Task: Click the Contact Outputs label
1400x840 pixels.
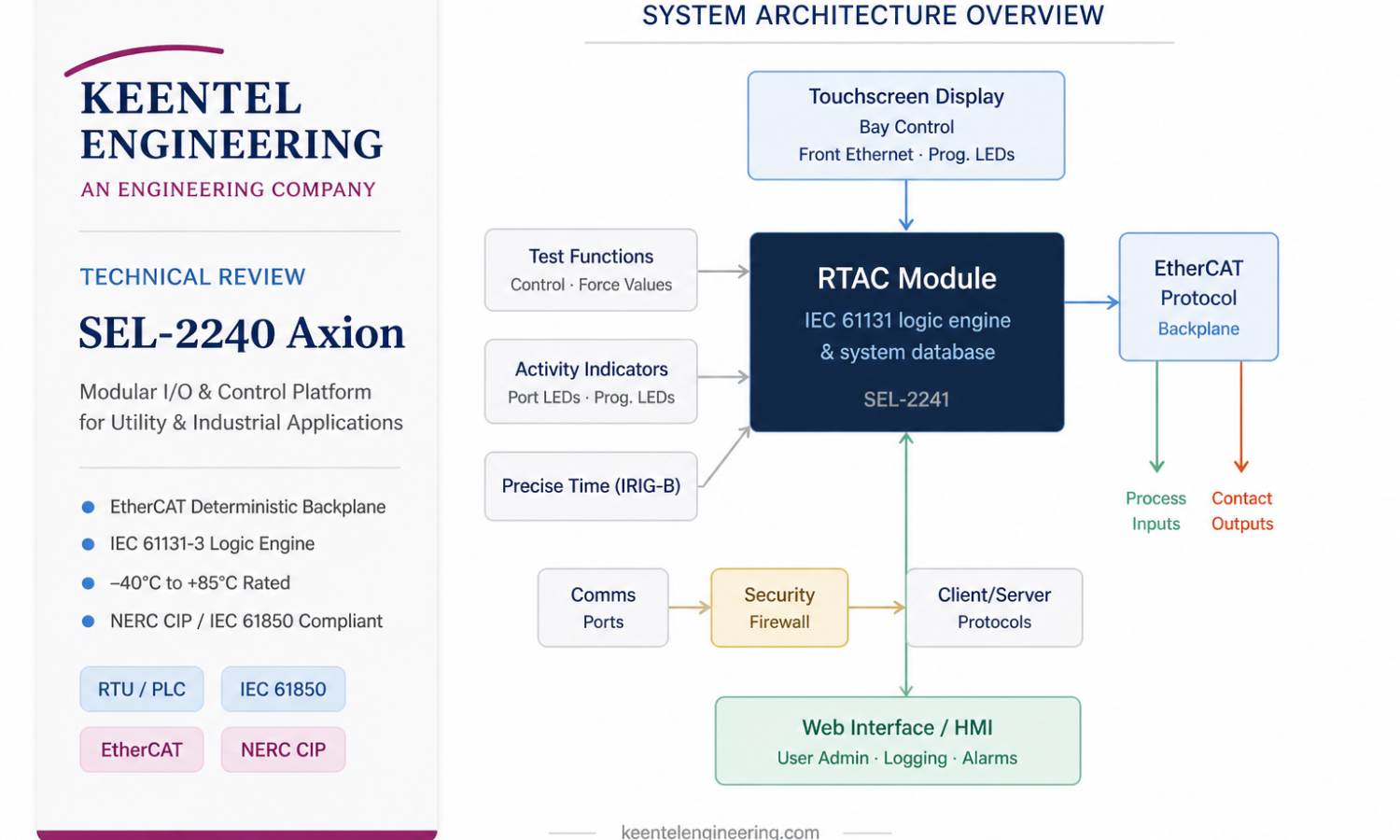Action: point(1242,511)
